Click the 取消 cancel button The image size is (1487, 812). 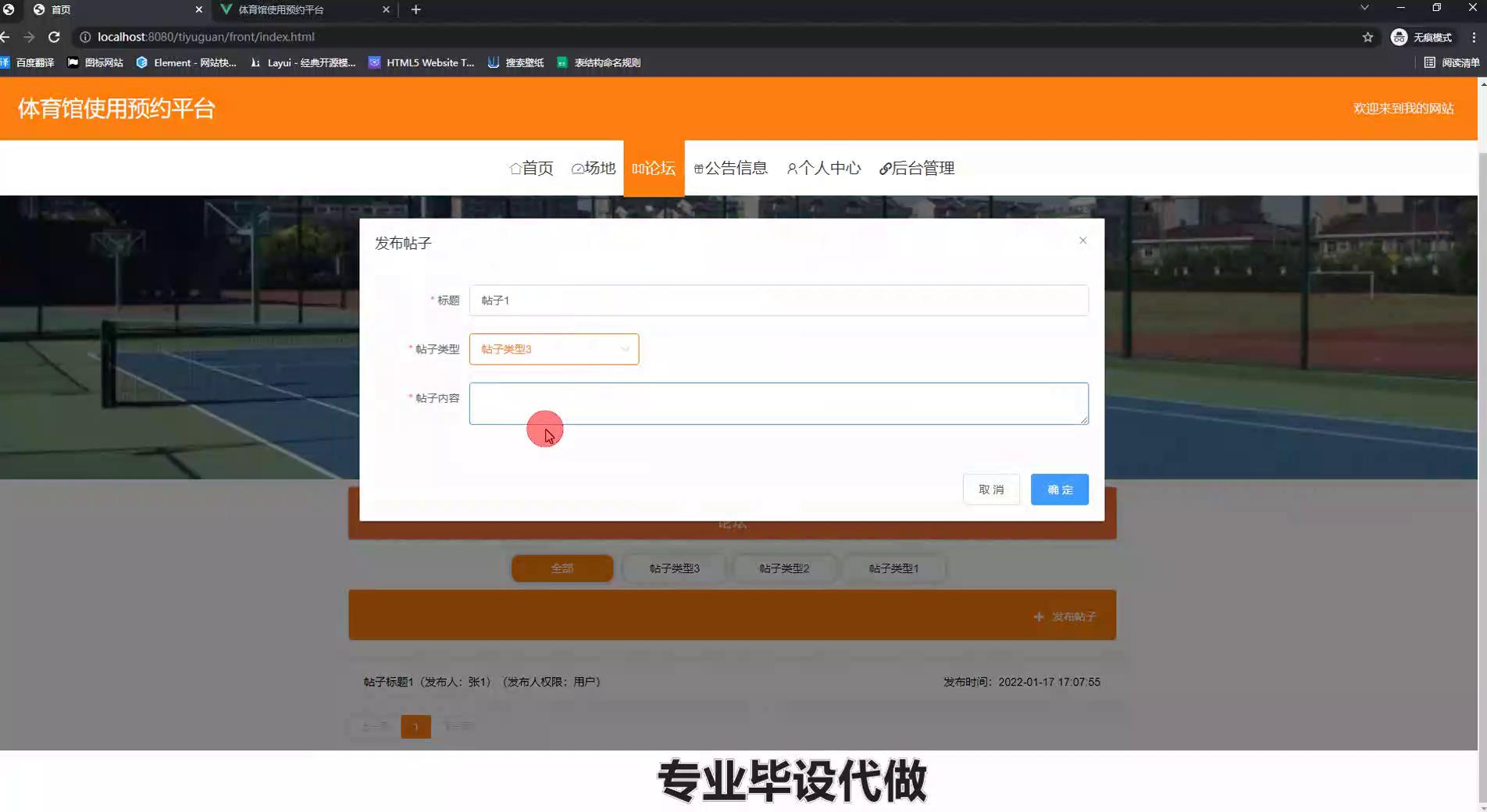pos(991,490)
